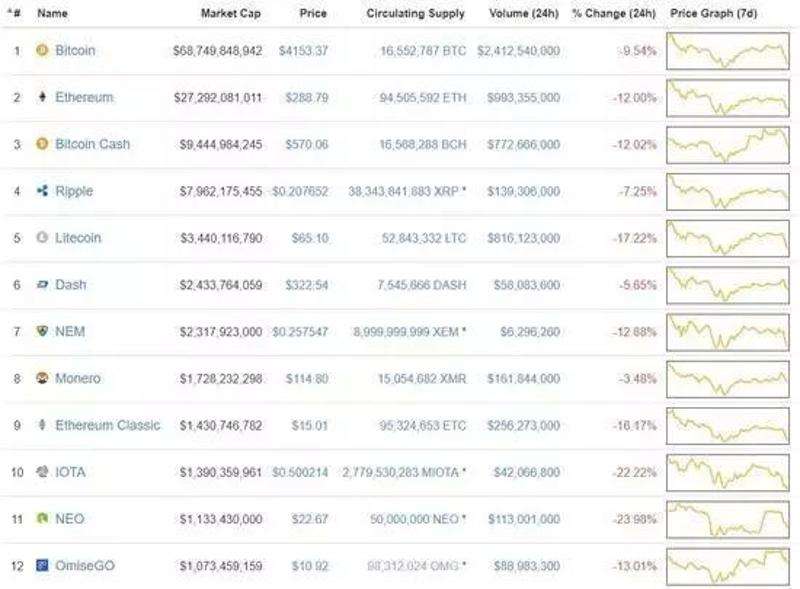Click the Bitcoin Cash coin icon
Screen dimensions: 800x589
click(x=42, y=144)
